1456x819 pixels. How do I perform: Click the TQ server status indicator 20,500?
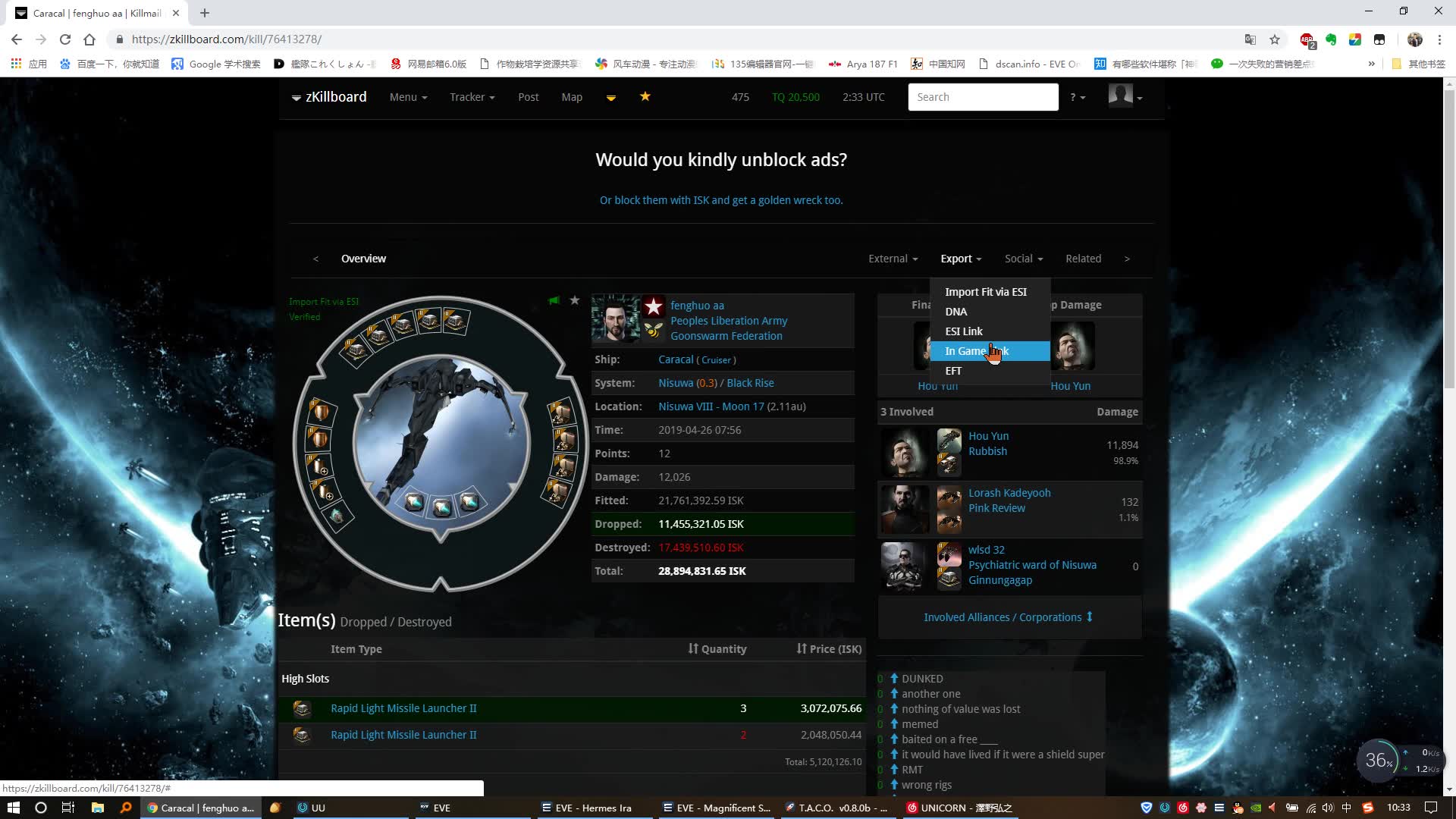795,96
